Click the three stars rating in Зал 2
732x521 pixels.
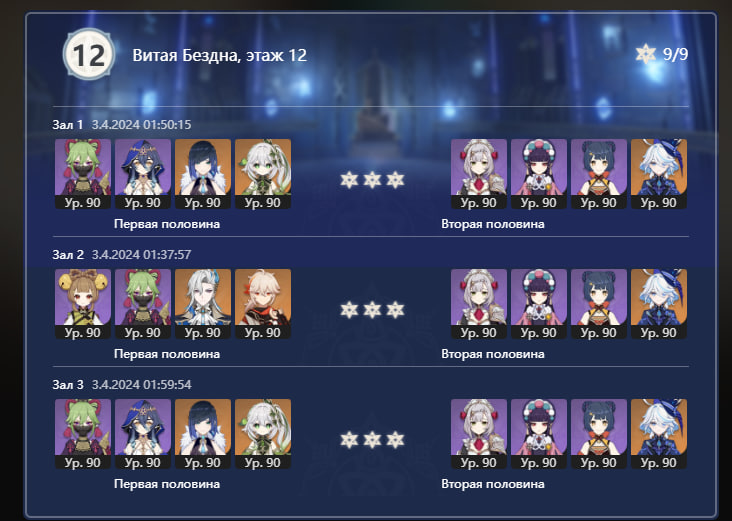(x=372, y=310)
